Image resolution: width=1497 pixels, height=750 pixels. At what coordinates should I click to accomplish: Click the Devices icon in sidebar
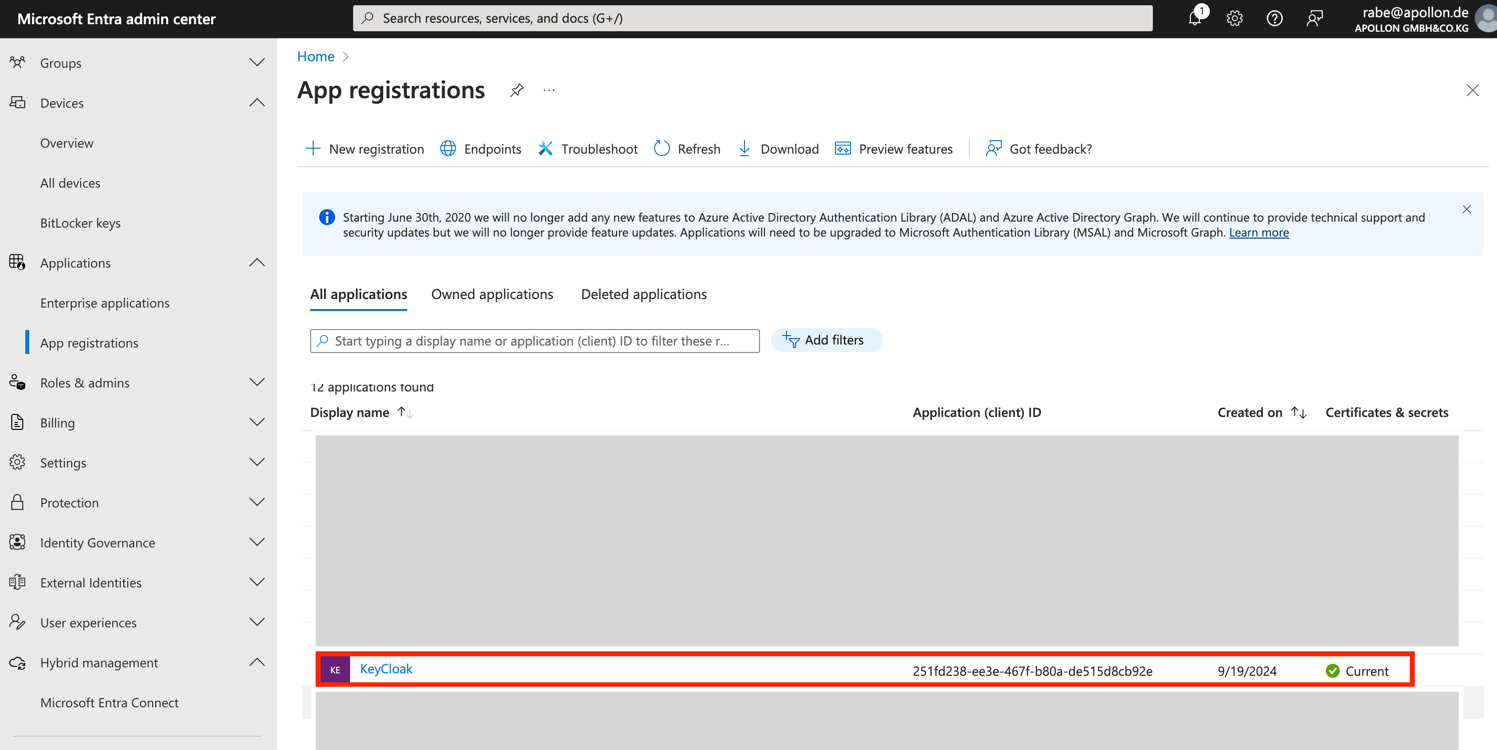[x=17, y=102]
